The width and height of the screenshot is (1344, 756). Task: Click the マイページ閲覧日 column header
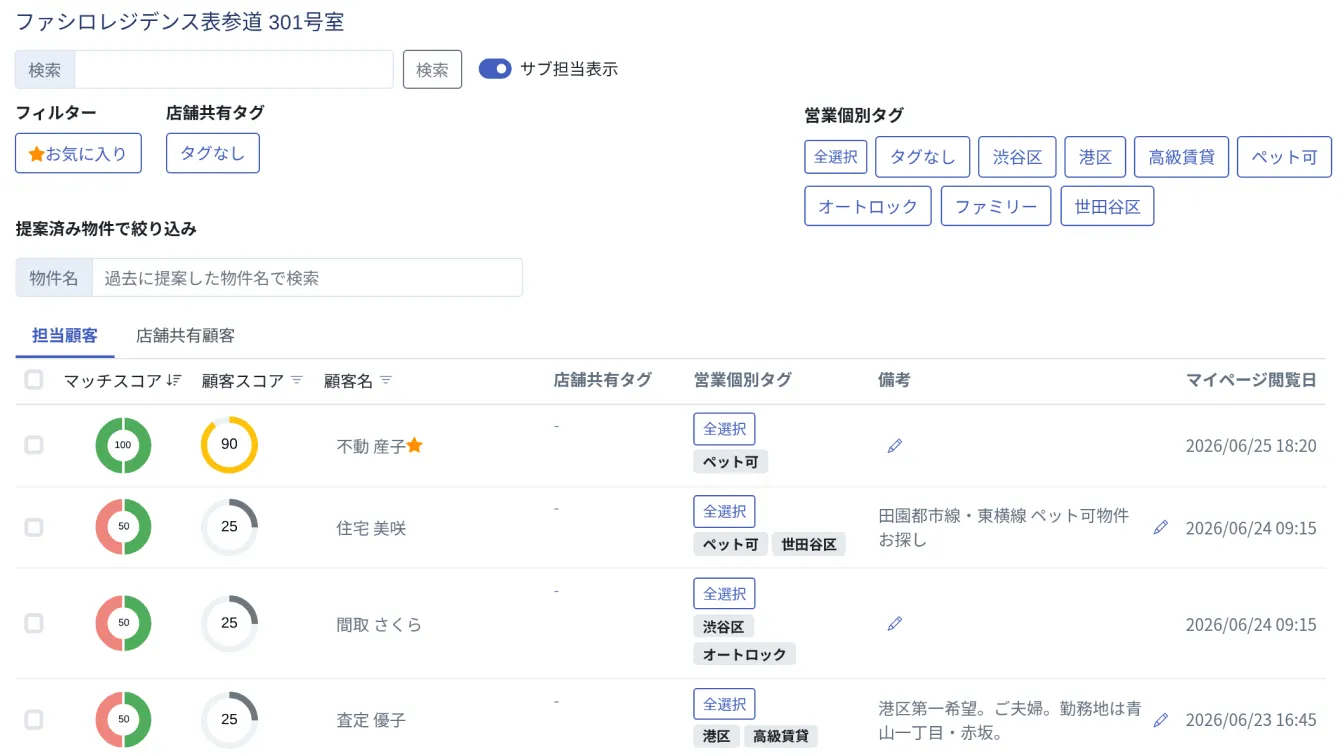click(x=1251, y=380)
